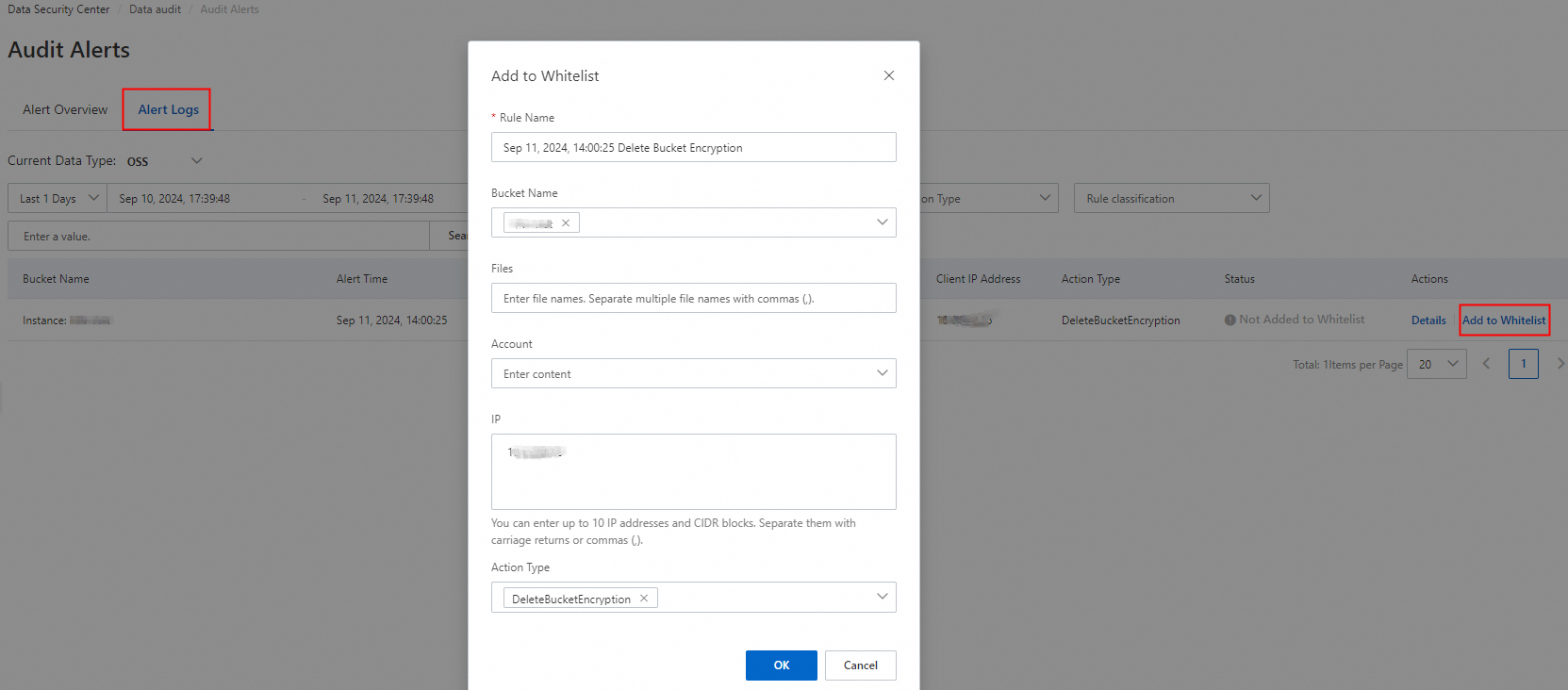Confirm with the OK button

coord(781,665)
